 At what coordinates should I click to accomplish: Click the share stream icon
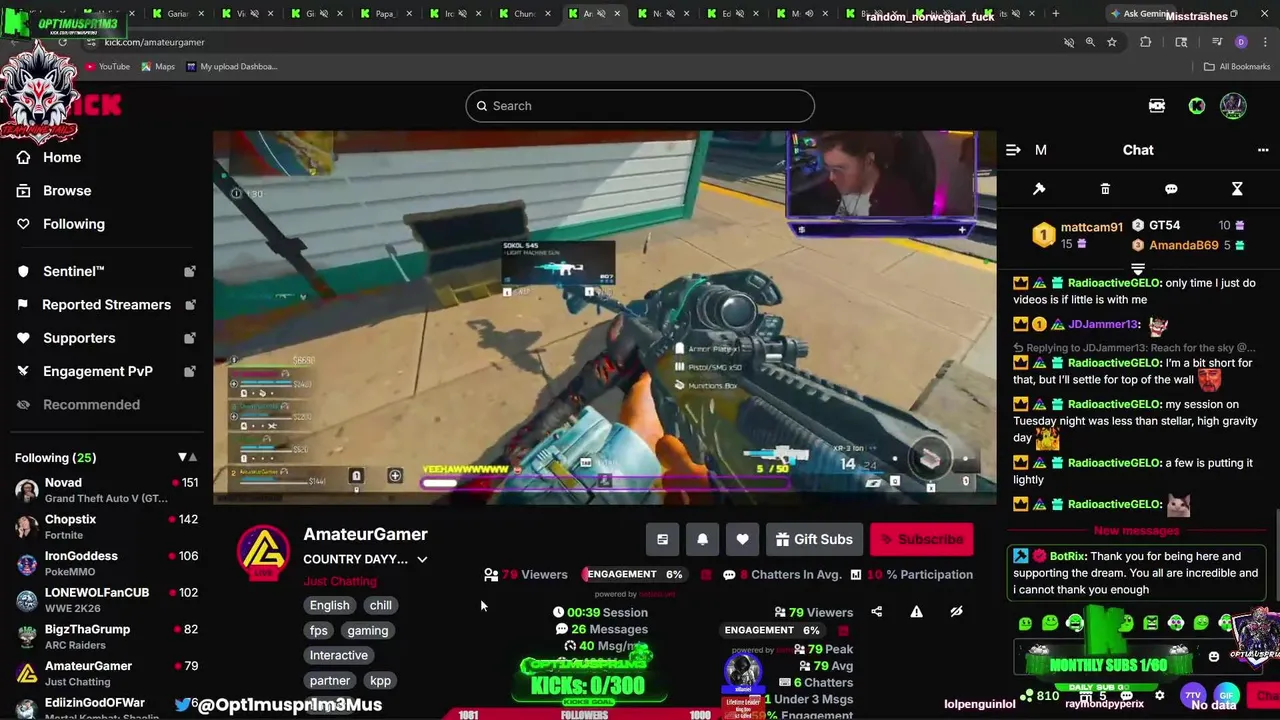click(876, 612)
